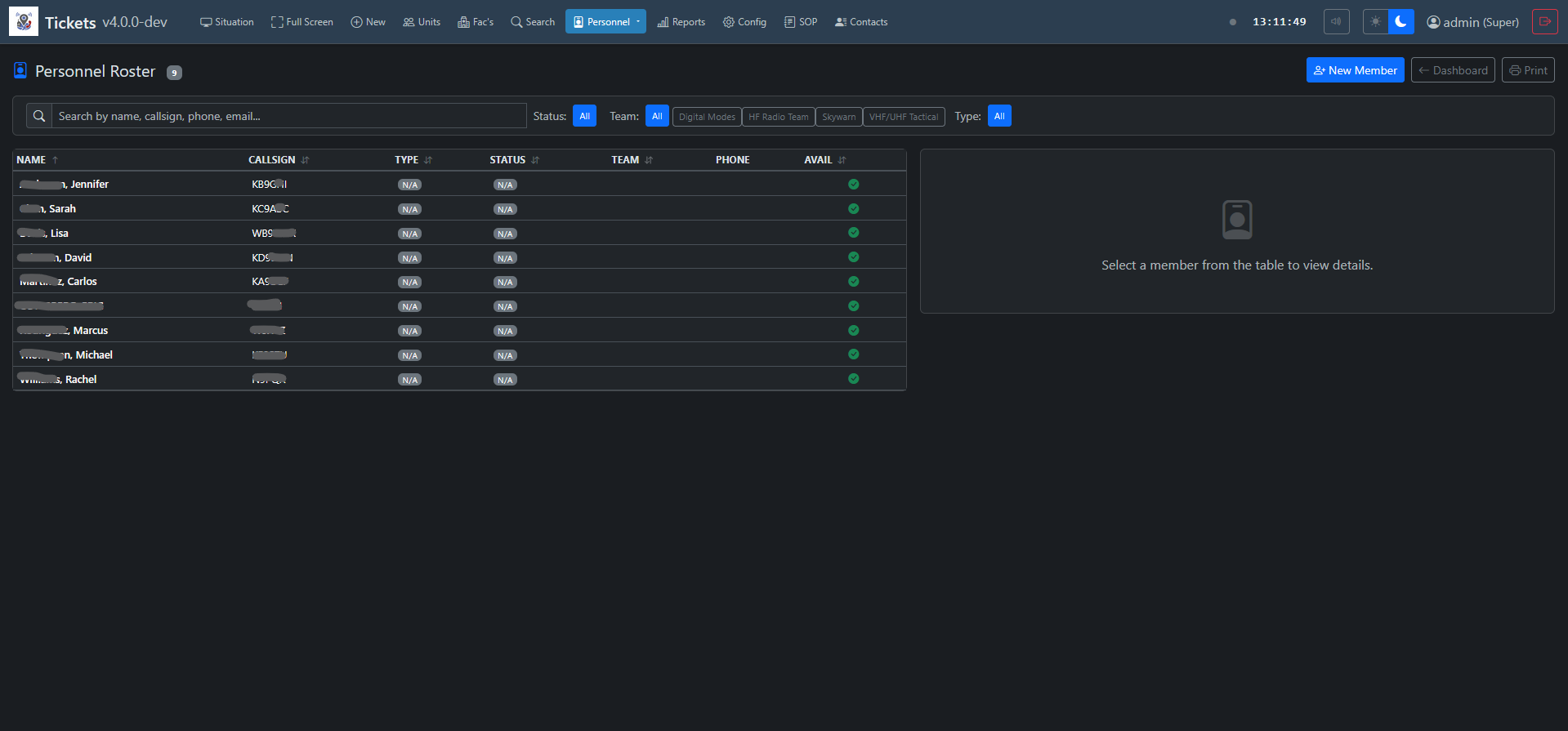The image size is (1568, 731).
Task: Mute sound with the speaker icon
Action: [1336, 22]
